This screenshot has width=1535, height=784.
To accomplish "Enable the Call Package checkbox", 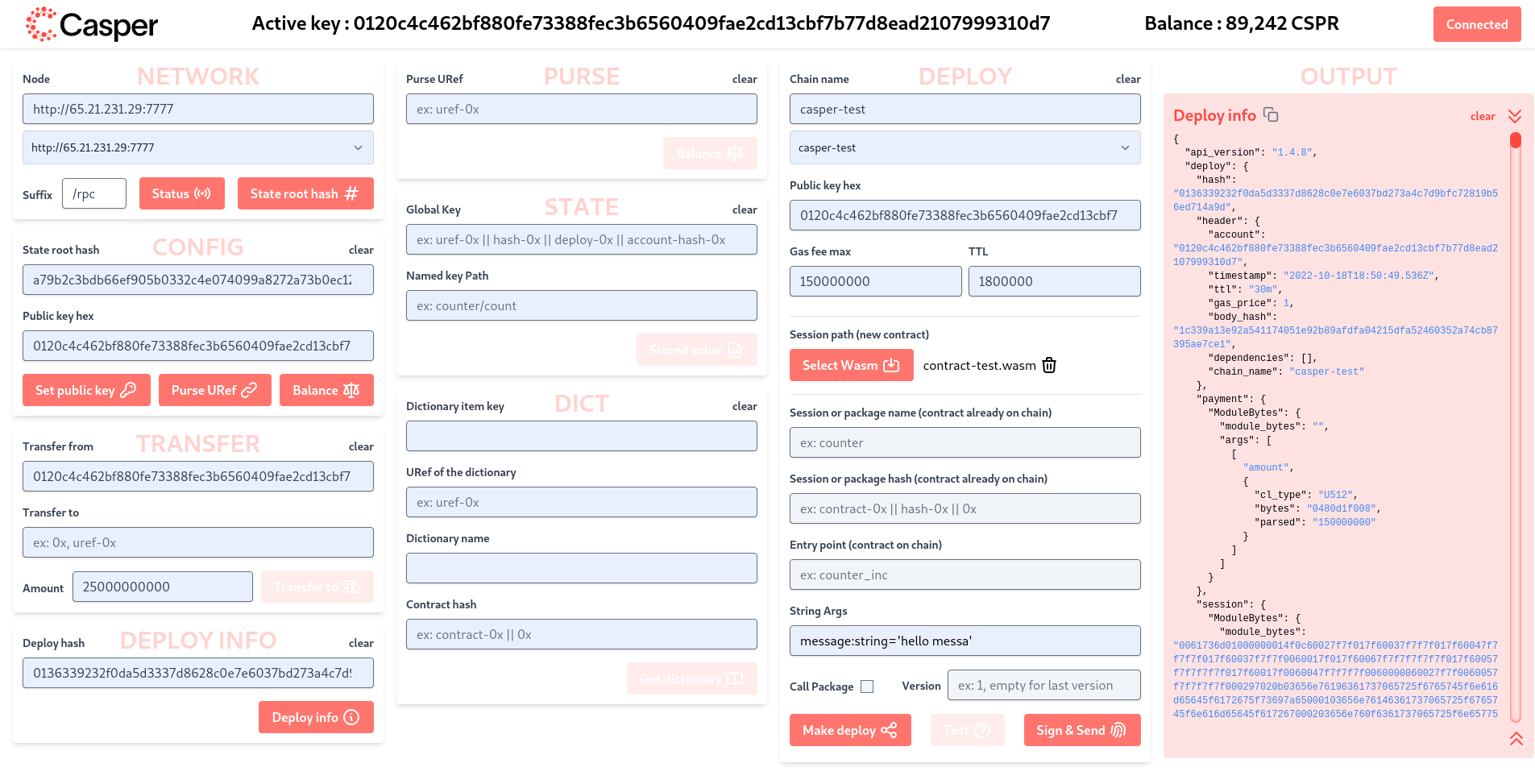I will point(868,686).
